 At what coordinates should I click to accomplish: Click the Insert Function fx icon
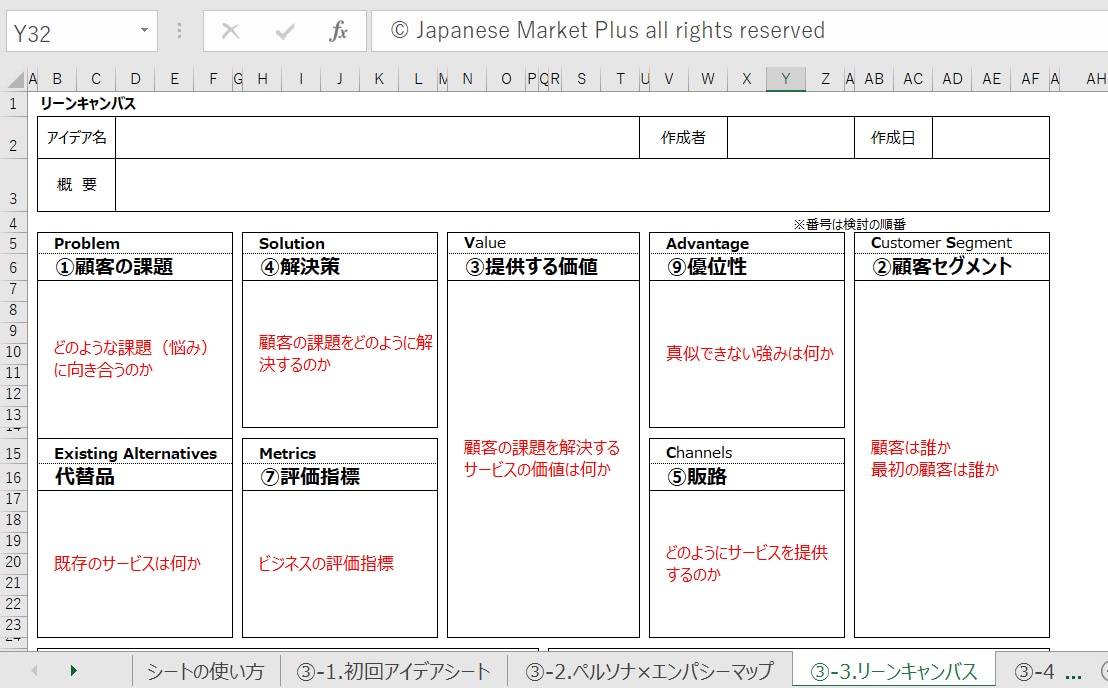(338, 31)
